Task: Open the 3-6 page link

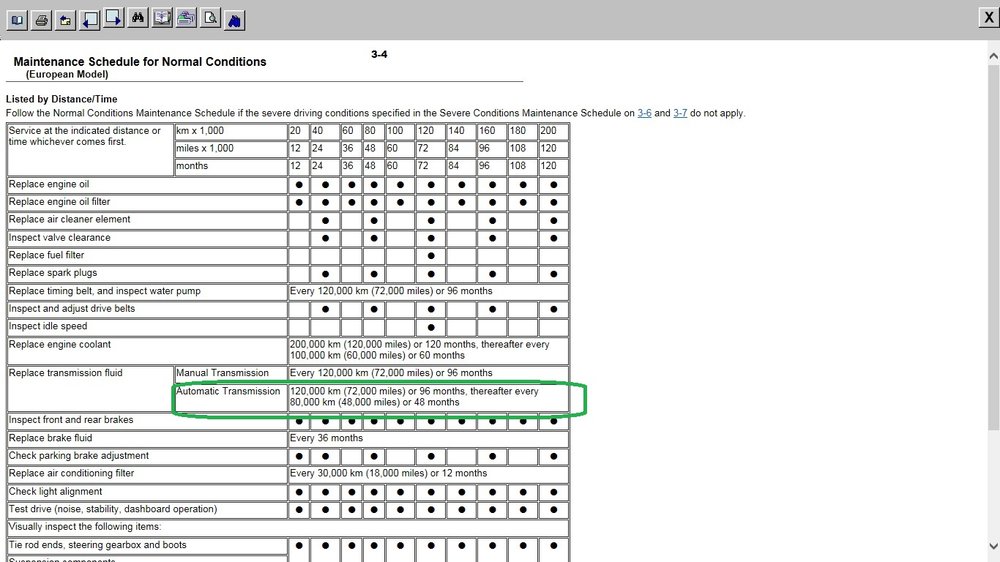Action: pyautogui.click(x=644, y=113)
